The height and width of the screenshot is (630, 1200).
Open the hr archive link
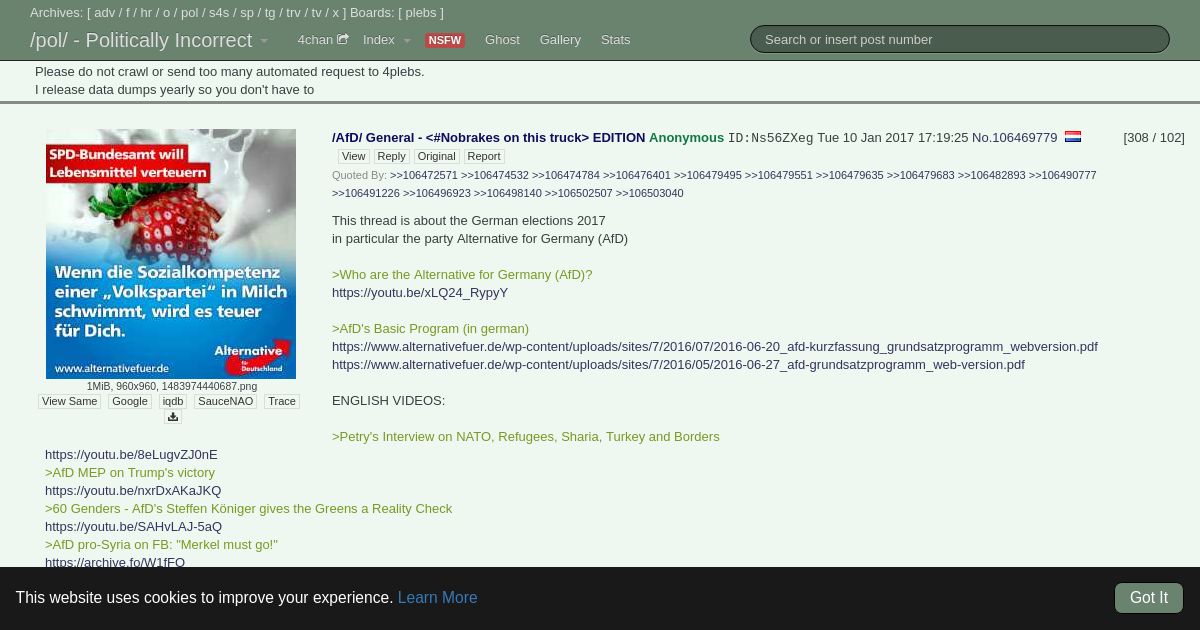click(x=146, y=13)
